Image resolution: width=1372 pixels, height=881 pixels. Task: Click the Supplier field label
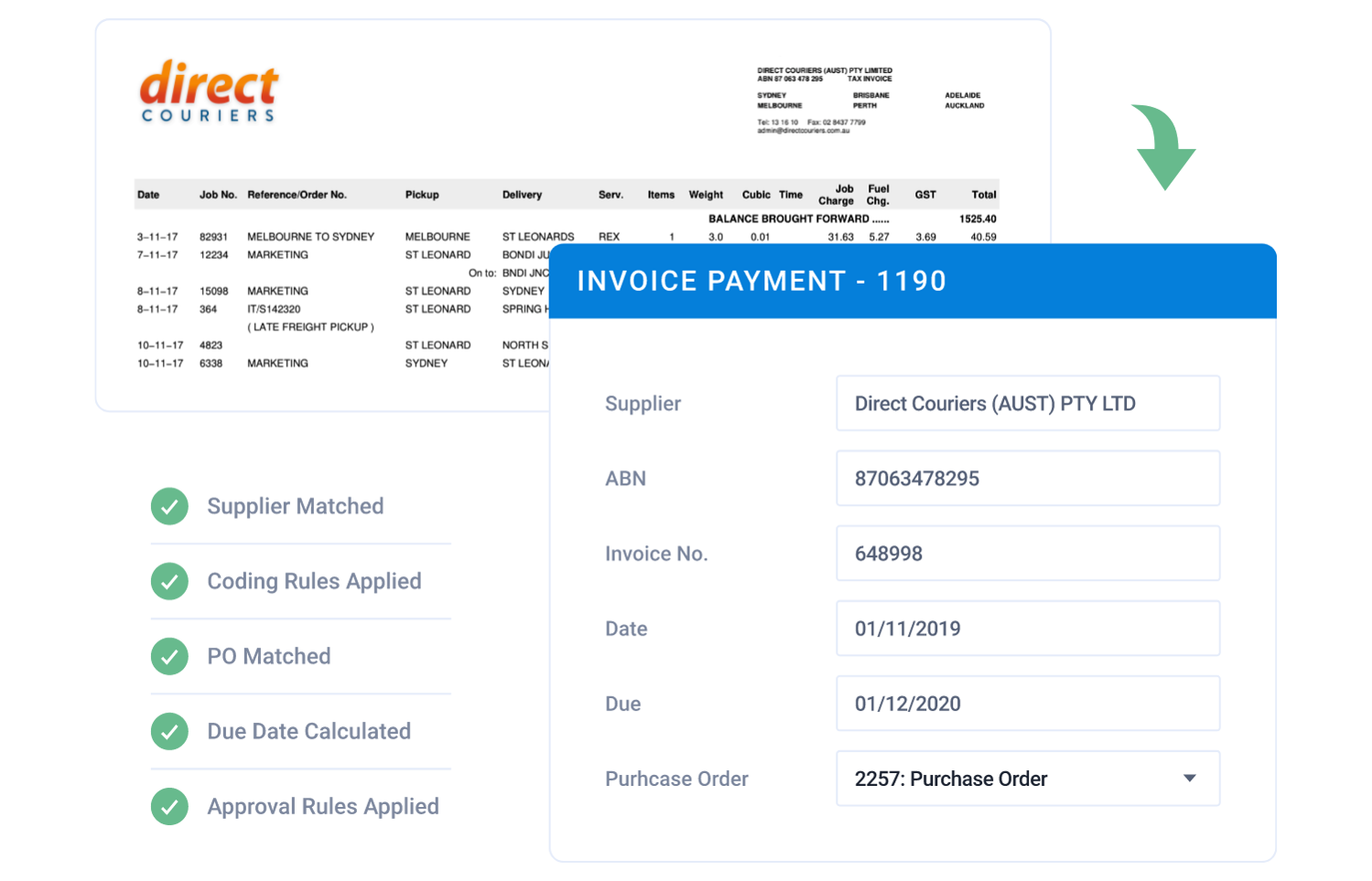coord(643,403)
